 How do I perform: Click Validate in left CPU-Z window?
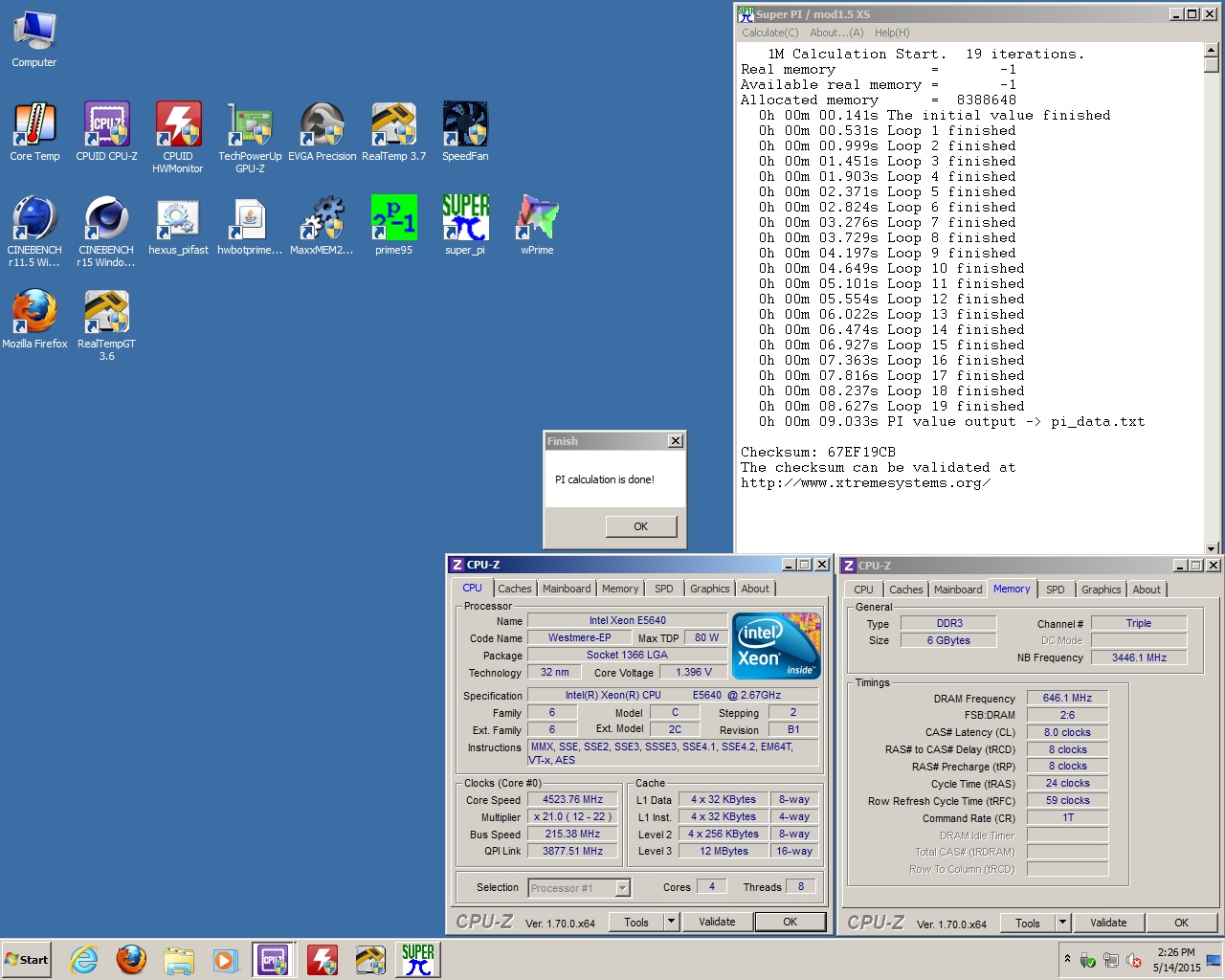point(717,922)
